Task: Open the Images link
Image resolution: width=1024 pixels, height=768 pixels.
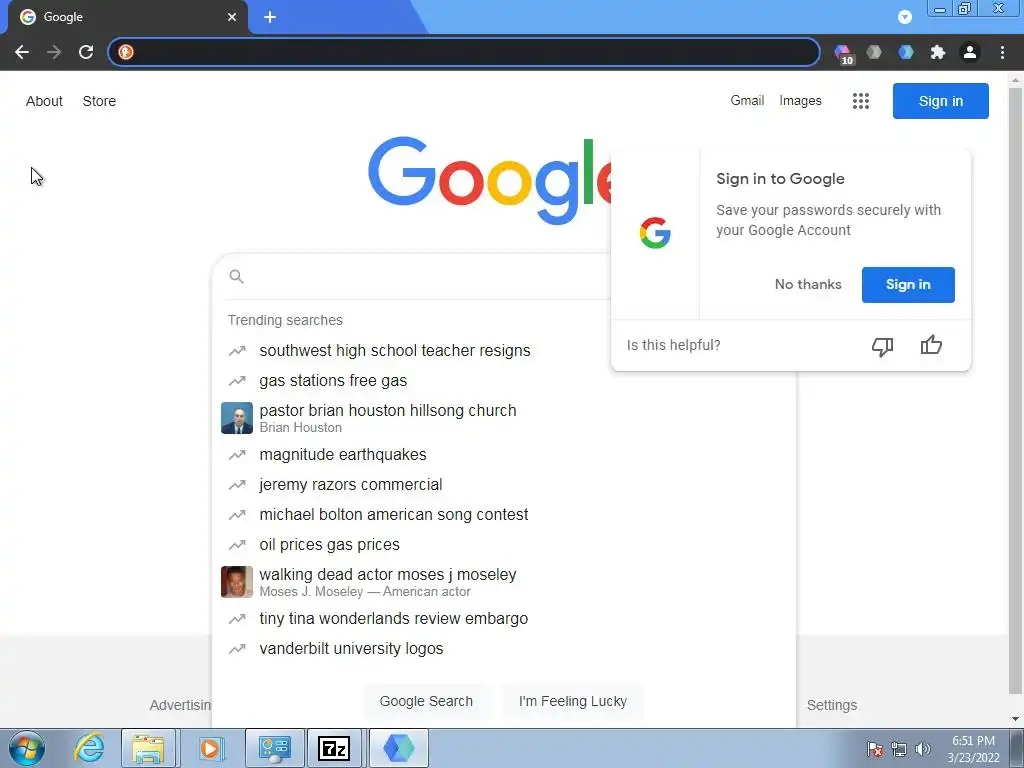Action: pos(800,101)
